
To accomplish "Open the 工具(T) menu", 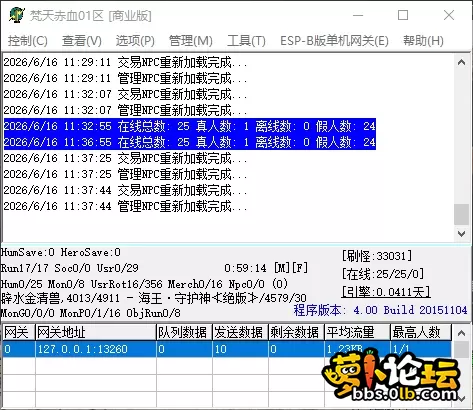I will coord(246,41).
